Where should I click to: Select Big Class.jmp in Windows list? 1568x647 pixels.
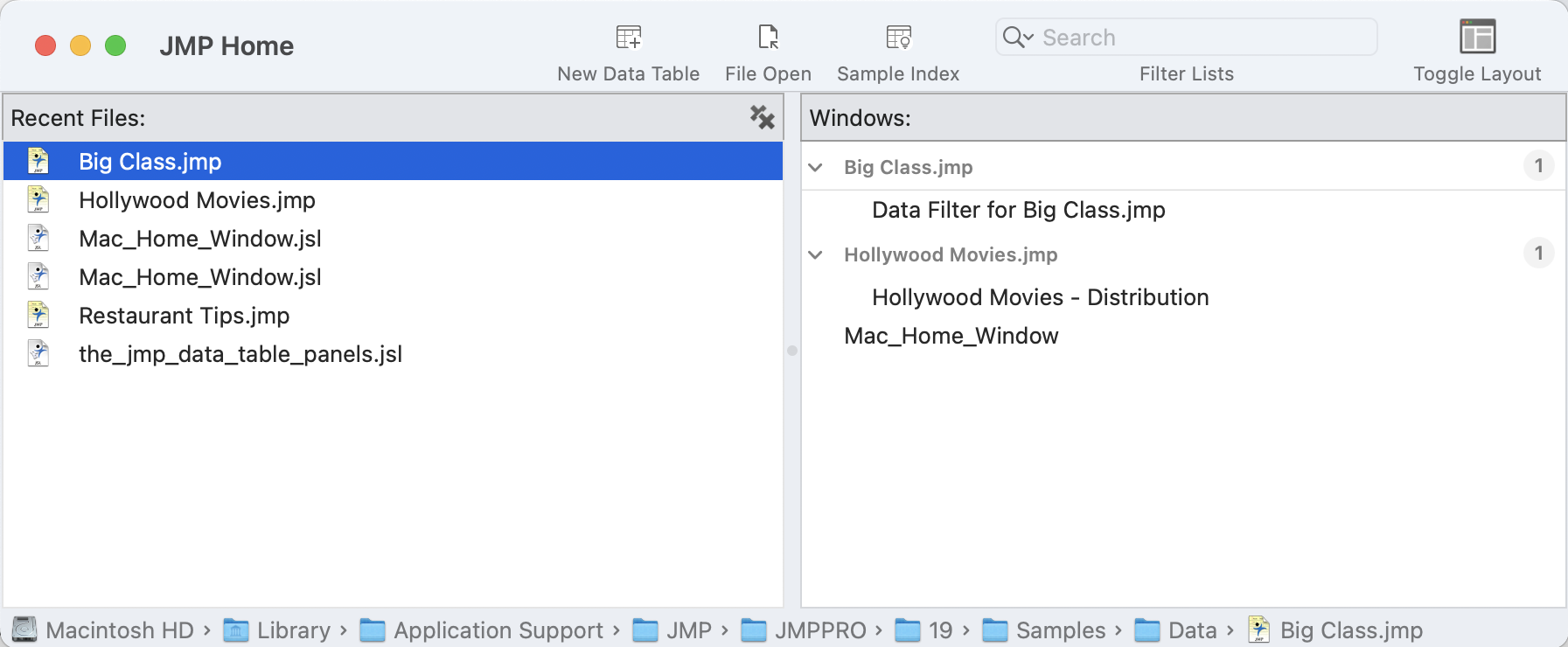coord(908,167)
